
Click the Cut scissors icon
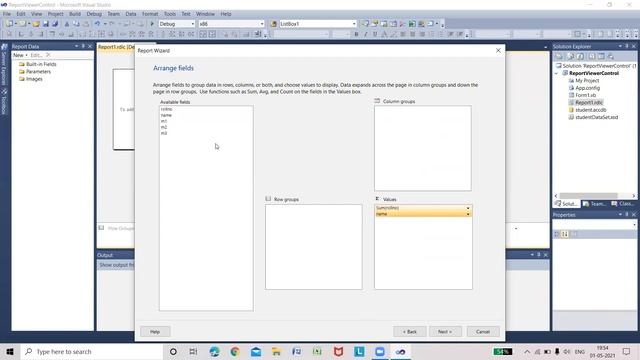(x=67, y=24)
